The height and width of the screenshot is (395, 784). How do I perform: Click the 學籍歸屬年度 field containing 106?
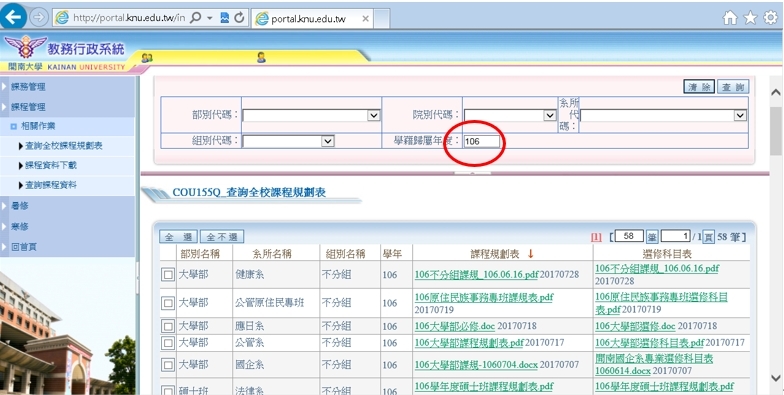pos(482,142)
